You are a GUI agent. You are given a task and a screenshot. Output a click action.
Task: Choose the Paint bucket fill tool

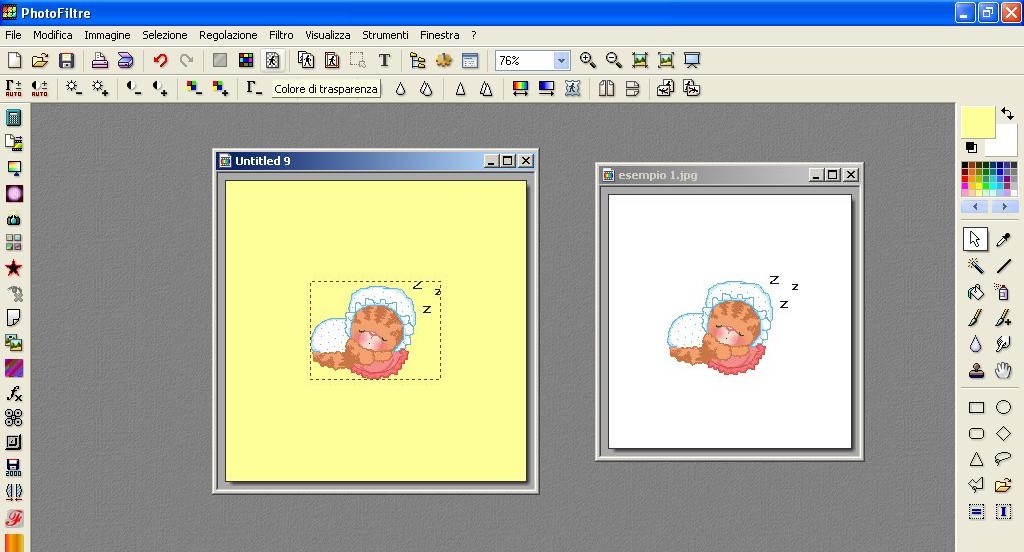(976, 293)
